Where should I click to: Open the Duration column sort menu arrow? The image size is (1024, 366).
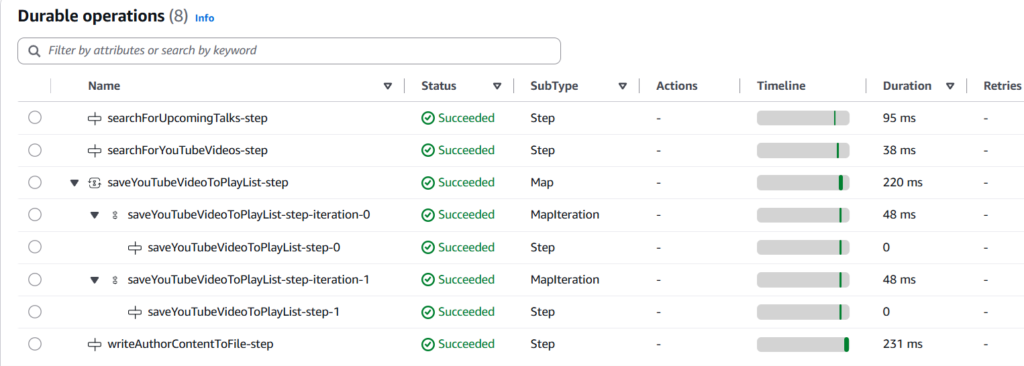[950, 86]
